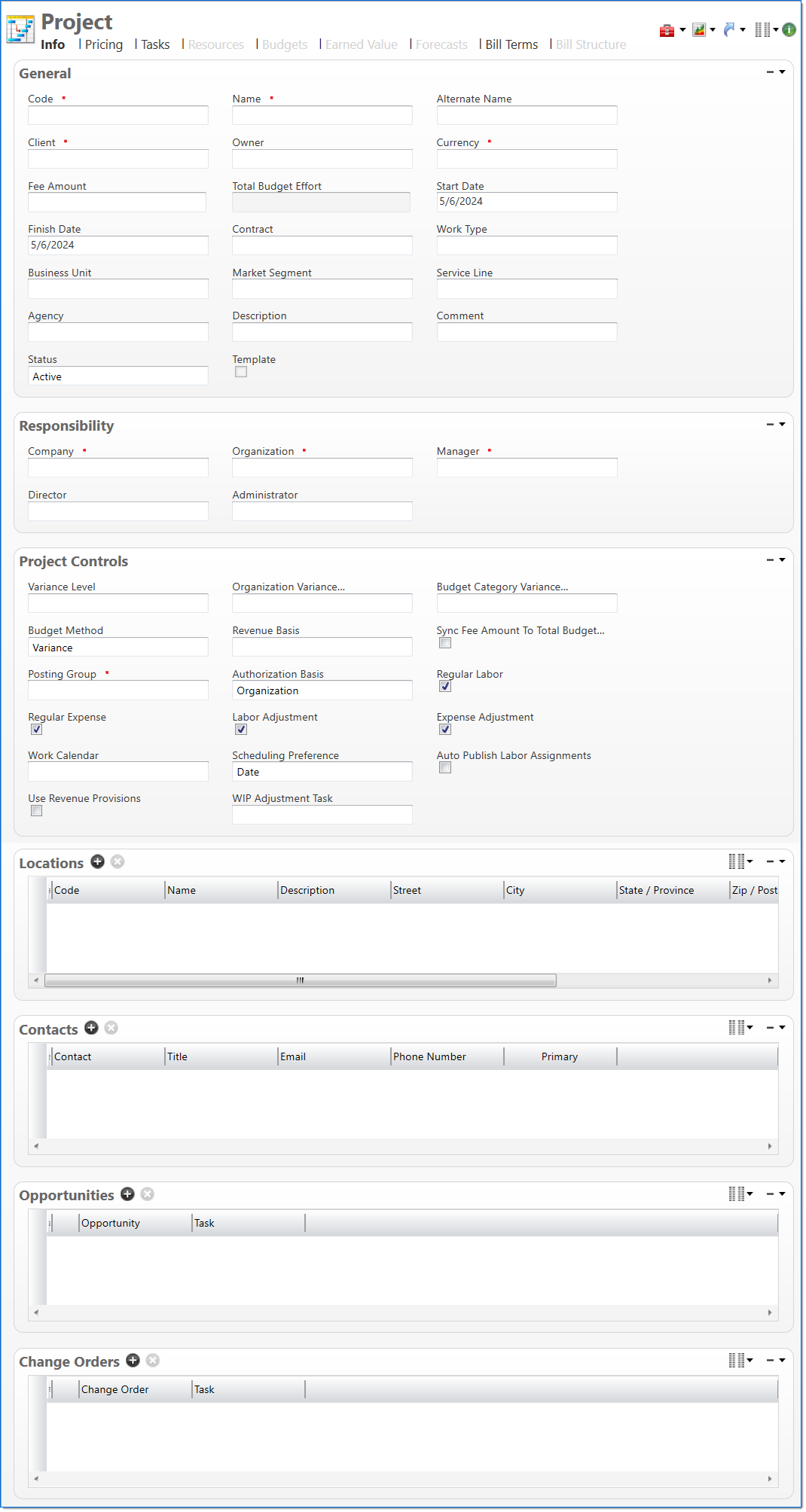
Task: Click the Posting Group input field
Action: point(118,690)
